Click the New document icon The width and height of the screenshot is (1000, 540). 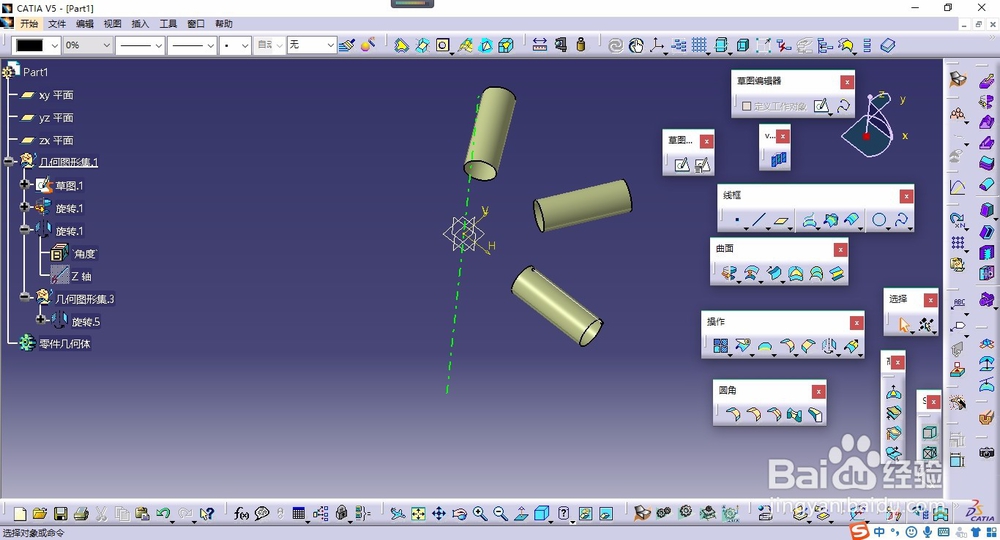pyautogui.click(x=20, y=514)
